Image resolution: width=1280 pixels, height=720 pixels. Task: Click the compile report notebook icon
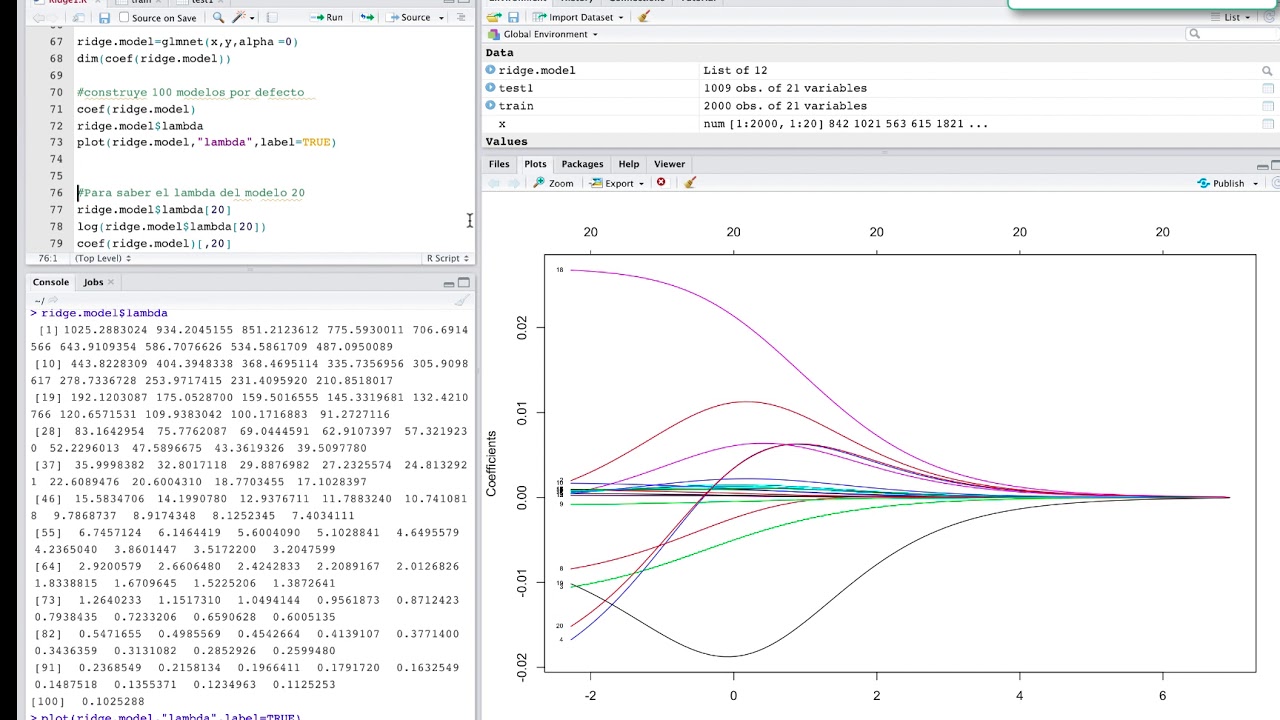[272, 18]
